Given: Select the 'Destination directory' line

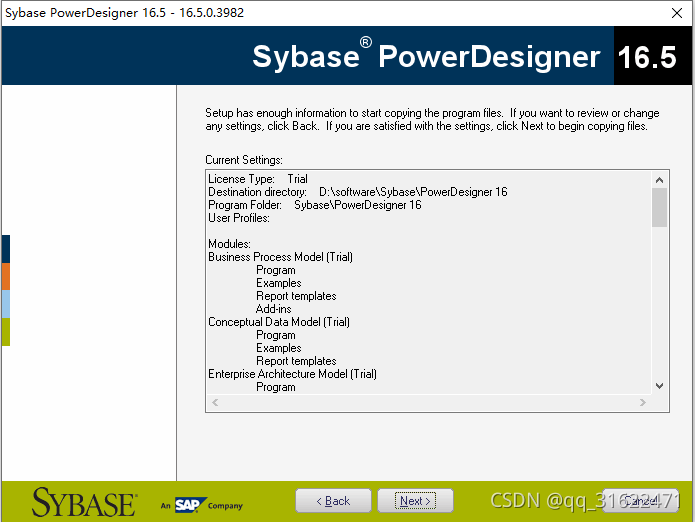Looking at the screenshot, I should coord(358,192).
